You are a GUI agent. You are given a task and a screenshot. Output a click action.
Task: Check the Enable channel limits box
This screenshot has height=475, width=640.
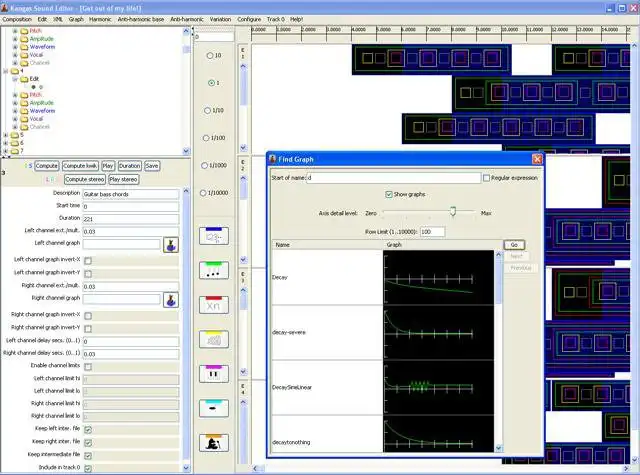(x=88, y=368)
